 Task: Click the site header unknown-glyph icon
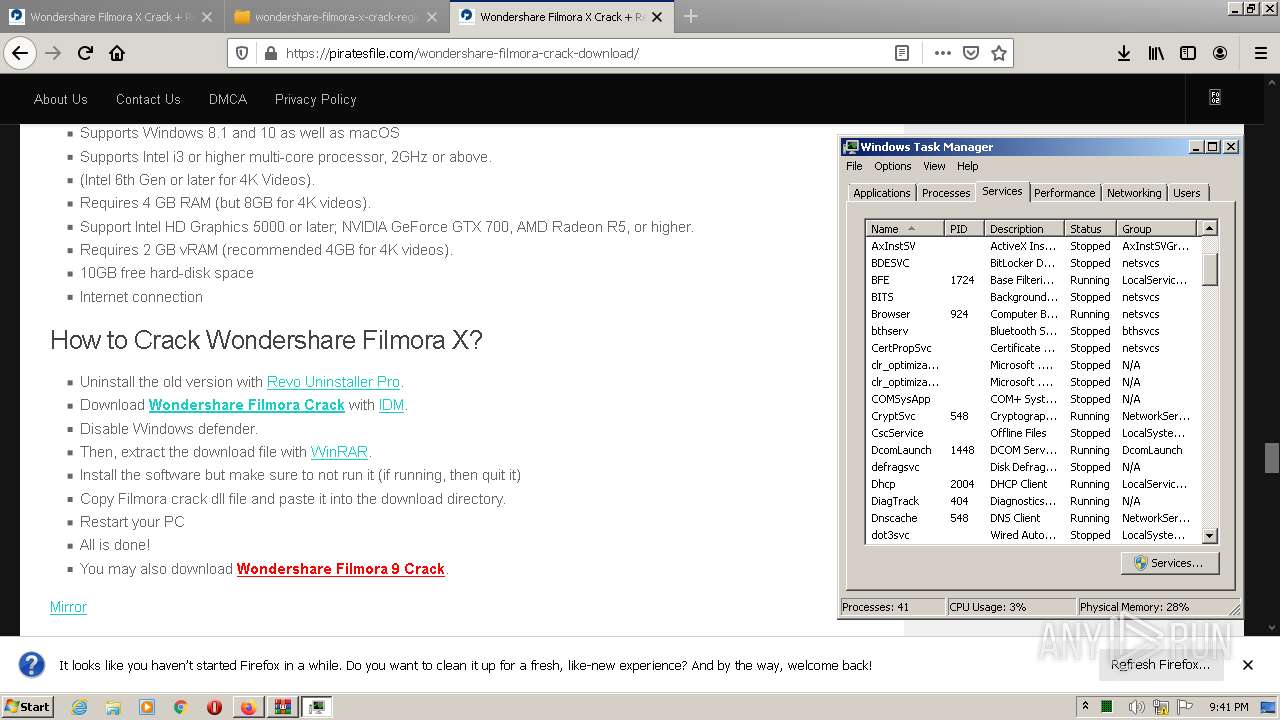coord(1215,98)
